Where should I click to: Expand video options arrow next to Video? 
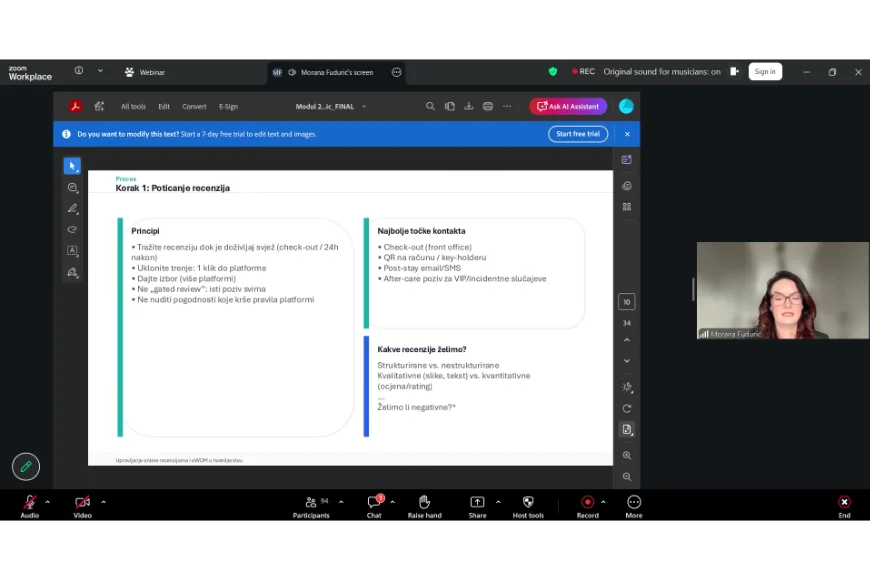[x=103, y=502]
